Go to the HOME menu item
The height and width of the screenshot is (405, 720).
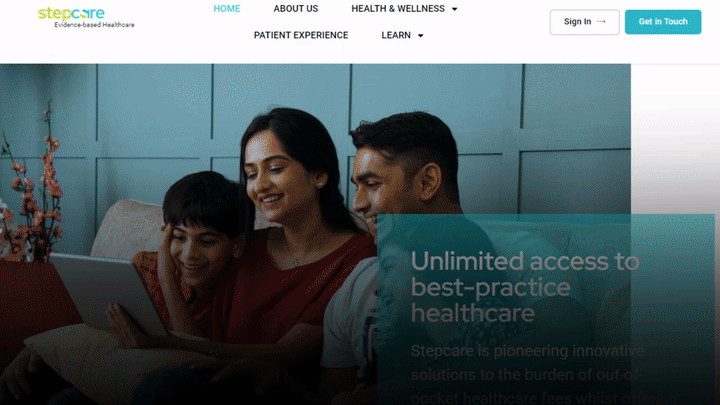(x=227, y=9)
